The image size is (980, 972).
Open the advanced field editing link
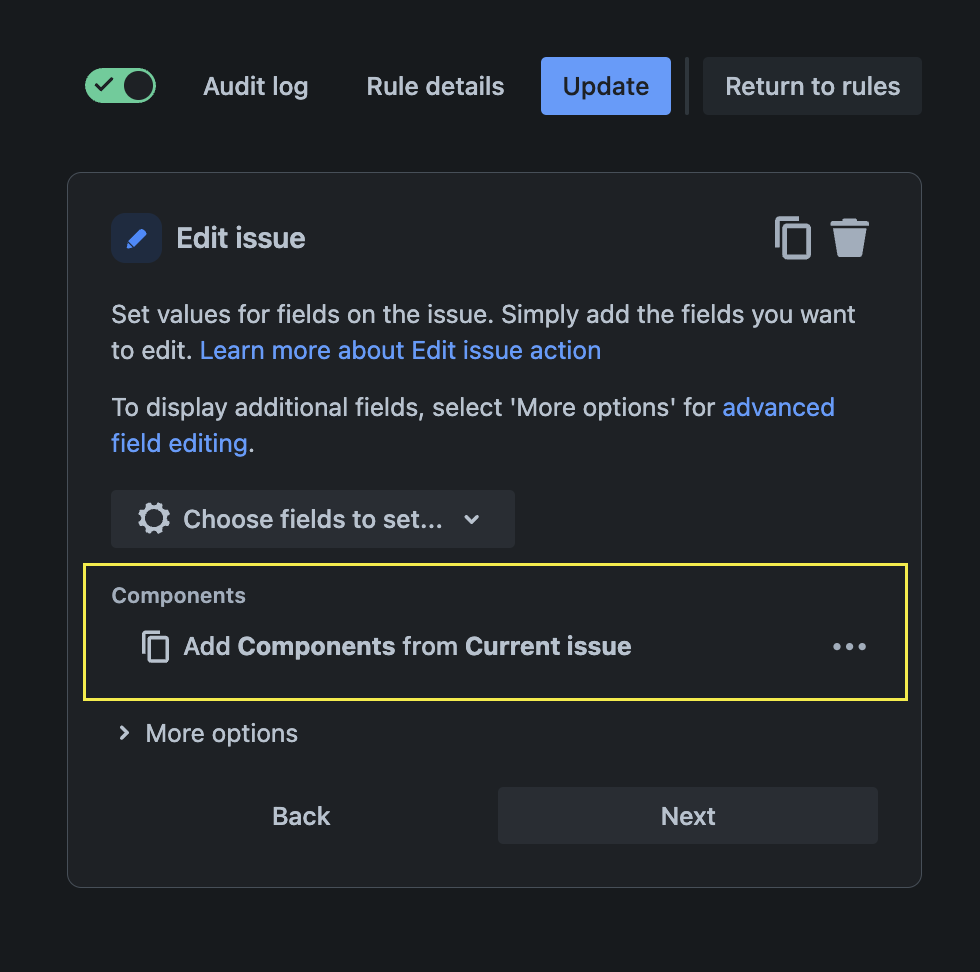[472, 425]
